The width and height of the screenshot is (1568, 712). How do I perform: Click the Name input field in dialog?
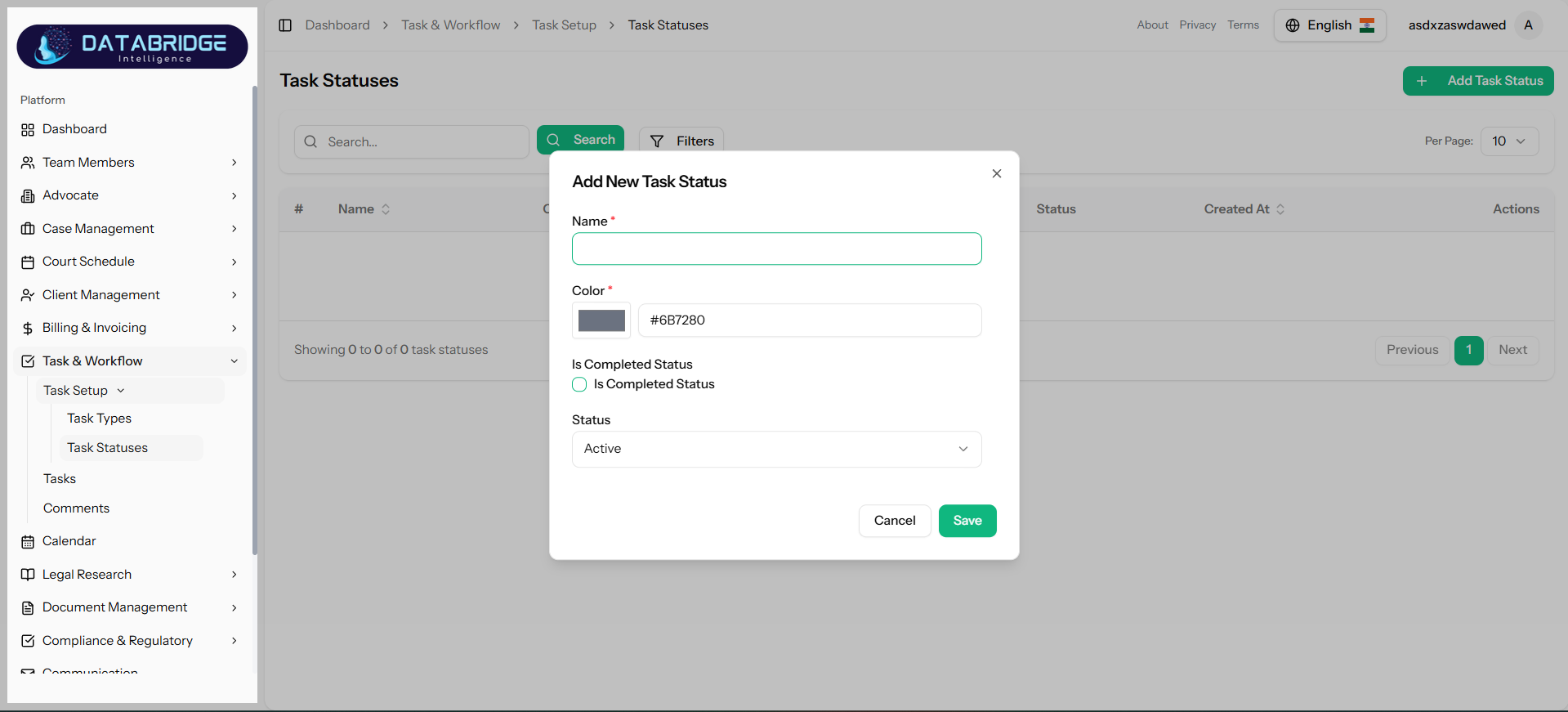776,249
